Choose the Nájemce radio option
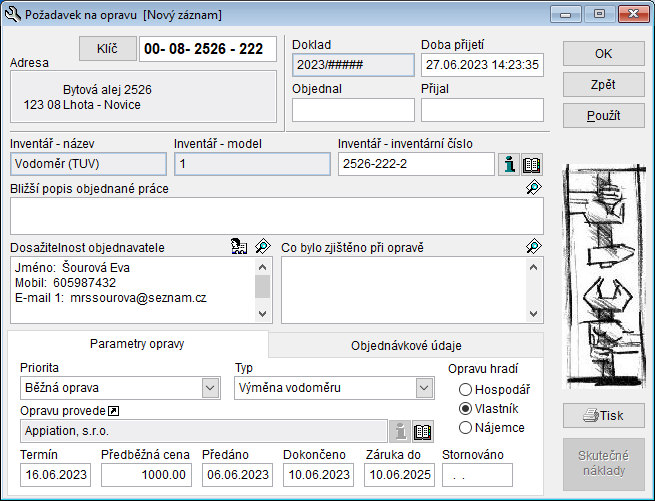Viewport: 655px width, 501px height. tap(465, 428)
